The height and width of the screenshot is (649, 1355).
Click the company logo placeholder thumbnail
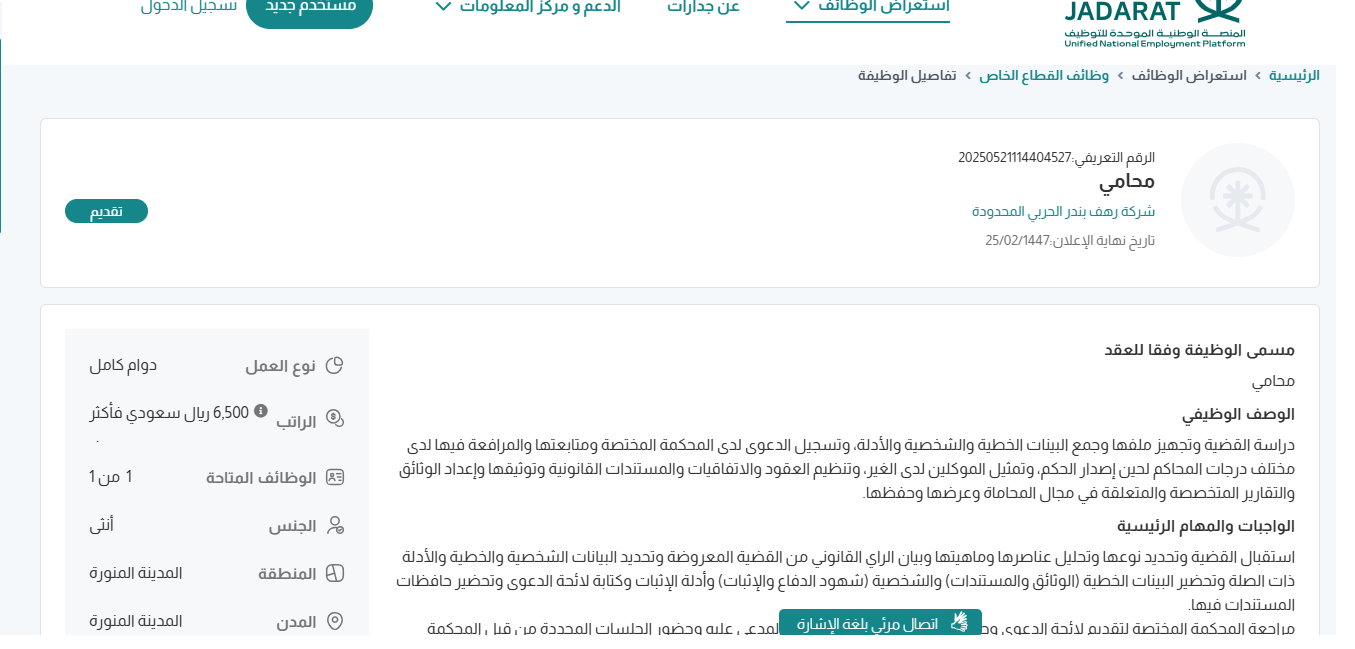coord(1238,200)
